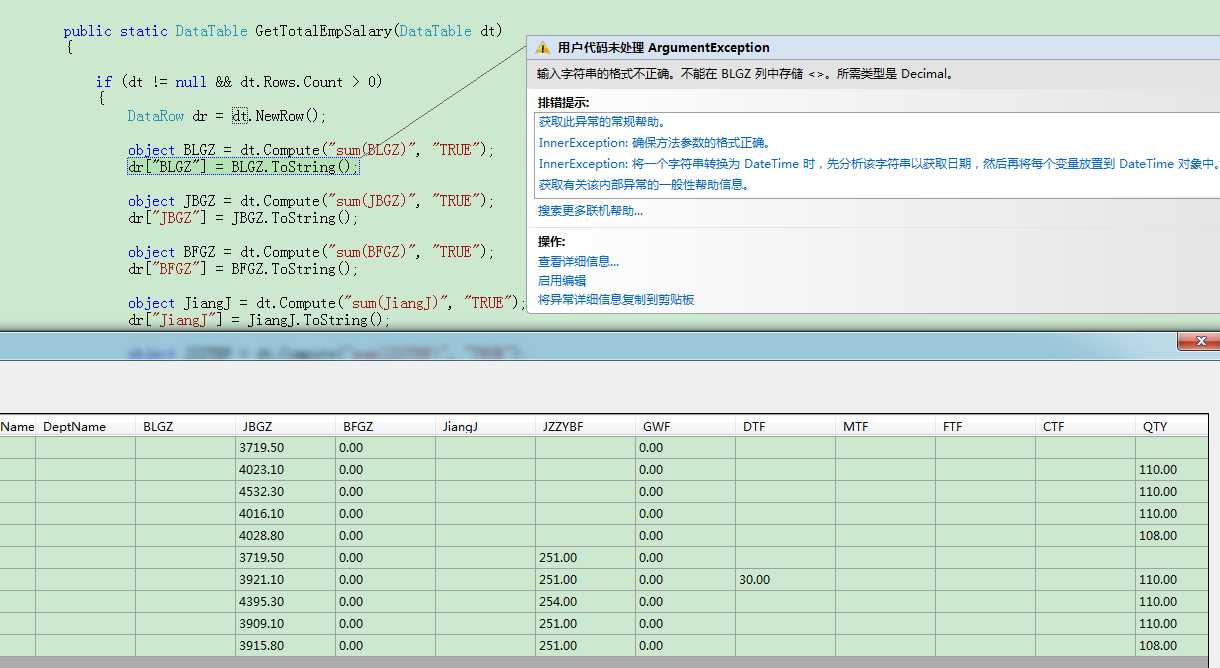
Task: Select JBGZ cell 3915.80
Action: point(286,646)
